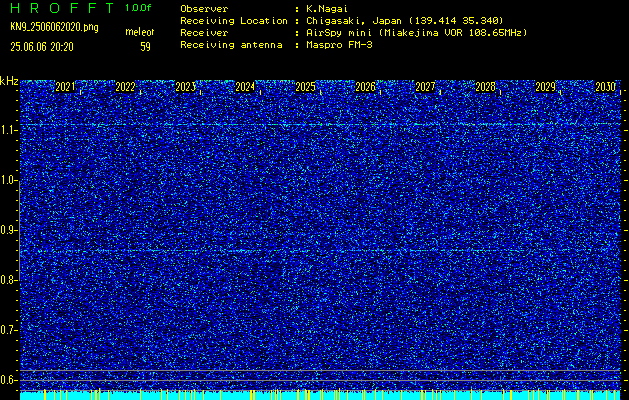Click the 1.0 frequency axis label
The width and height of the screenshot is (629, 400).
(8, 181)
